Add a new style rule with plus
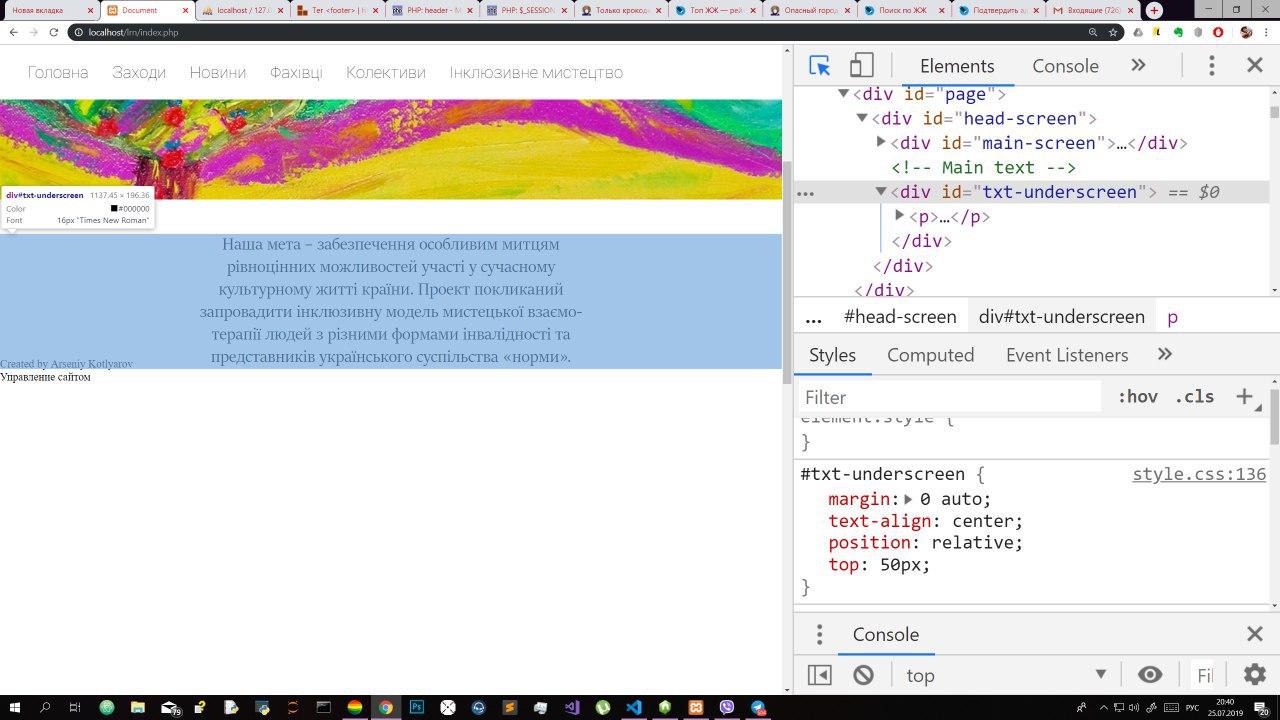The height and width of the screenshot is (720, 1280). [1245, 397]
